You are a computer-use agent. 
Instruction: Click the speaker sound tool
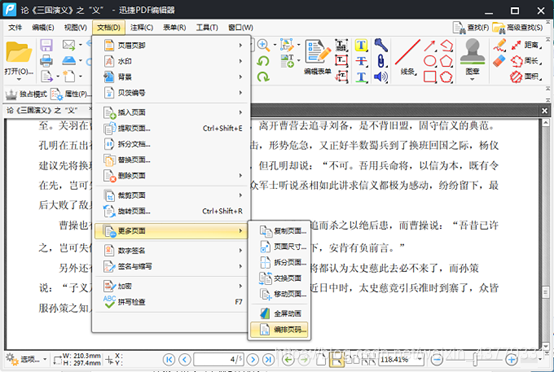coord(381,77)
